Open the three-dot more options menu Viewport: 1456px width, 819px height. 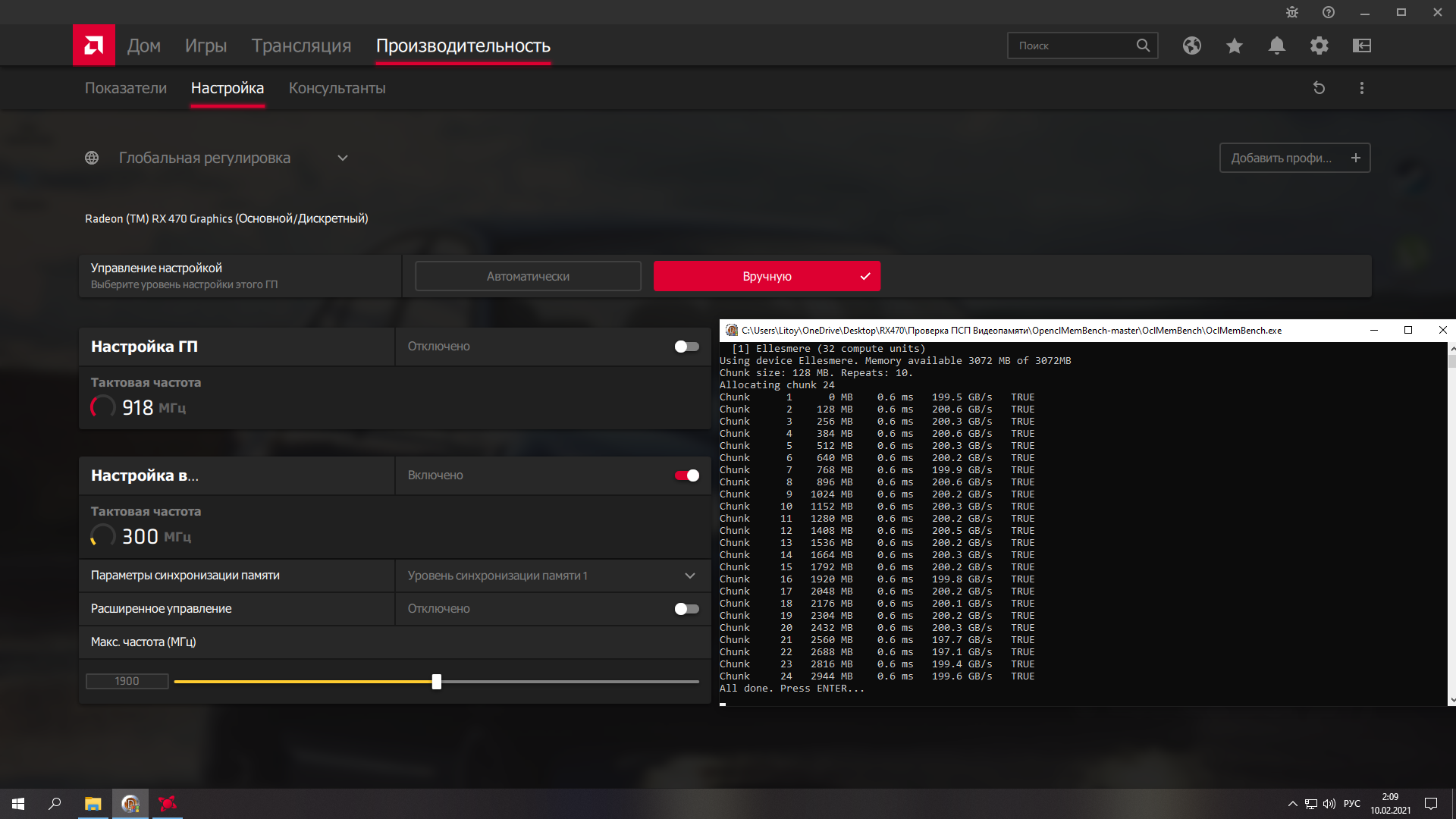click(1361, 88)
